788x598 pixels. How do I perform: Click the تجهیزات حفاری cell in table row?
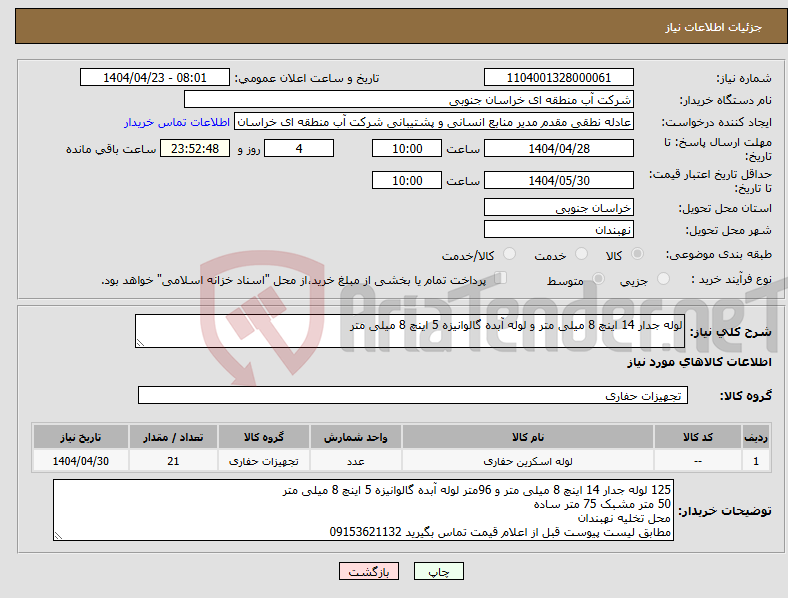click(x=264, y=461)
